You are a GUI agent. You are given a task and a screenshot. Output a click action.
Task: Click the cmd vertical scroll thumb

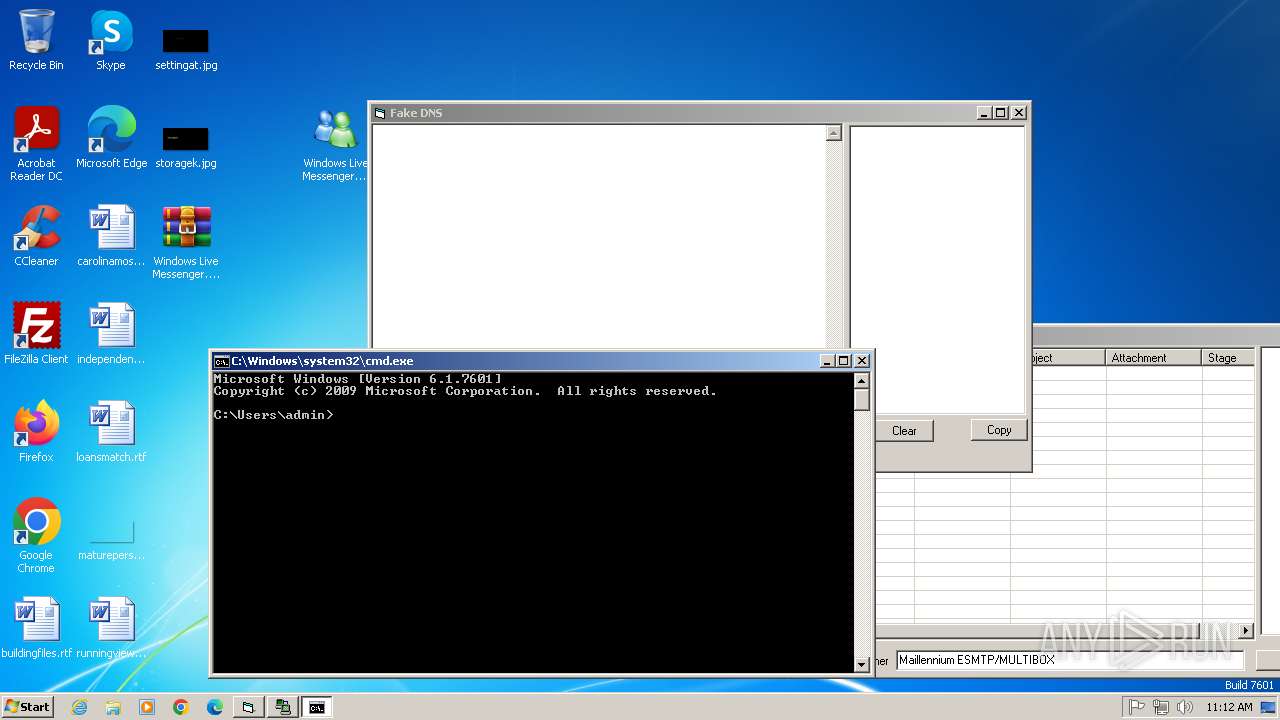[862, 400]
